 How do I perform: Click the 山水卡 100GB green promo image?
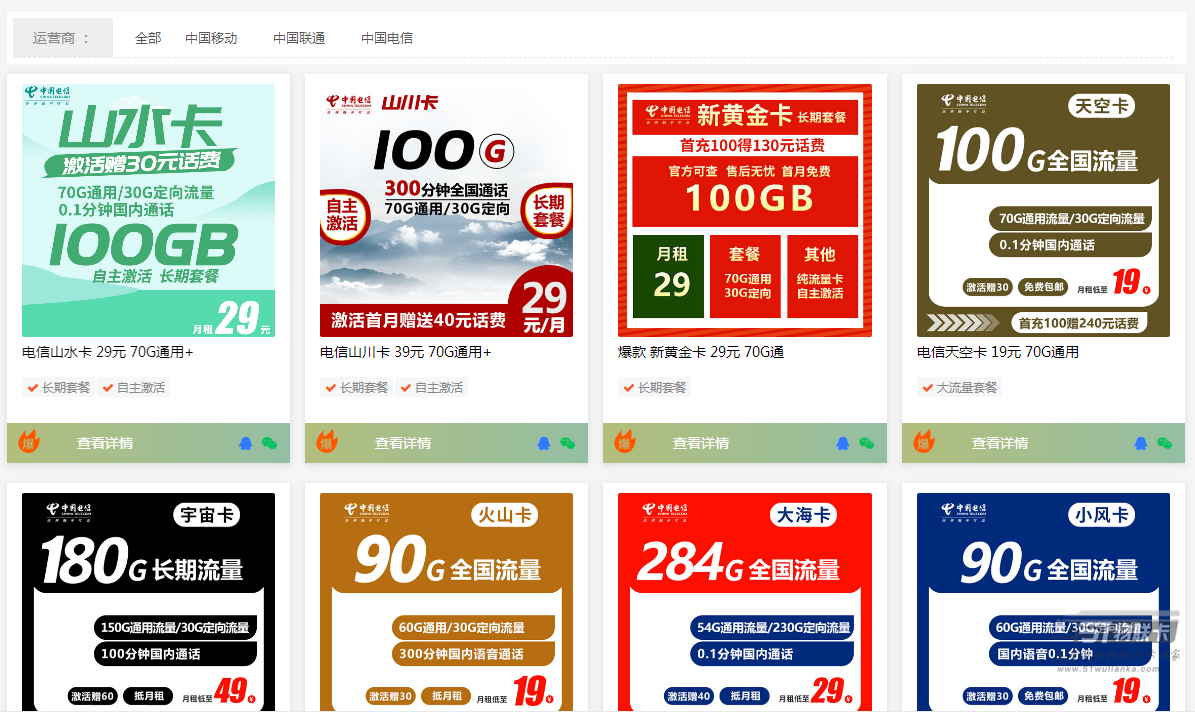coord(149,210)
